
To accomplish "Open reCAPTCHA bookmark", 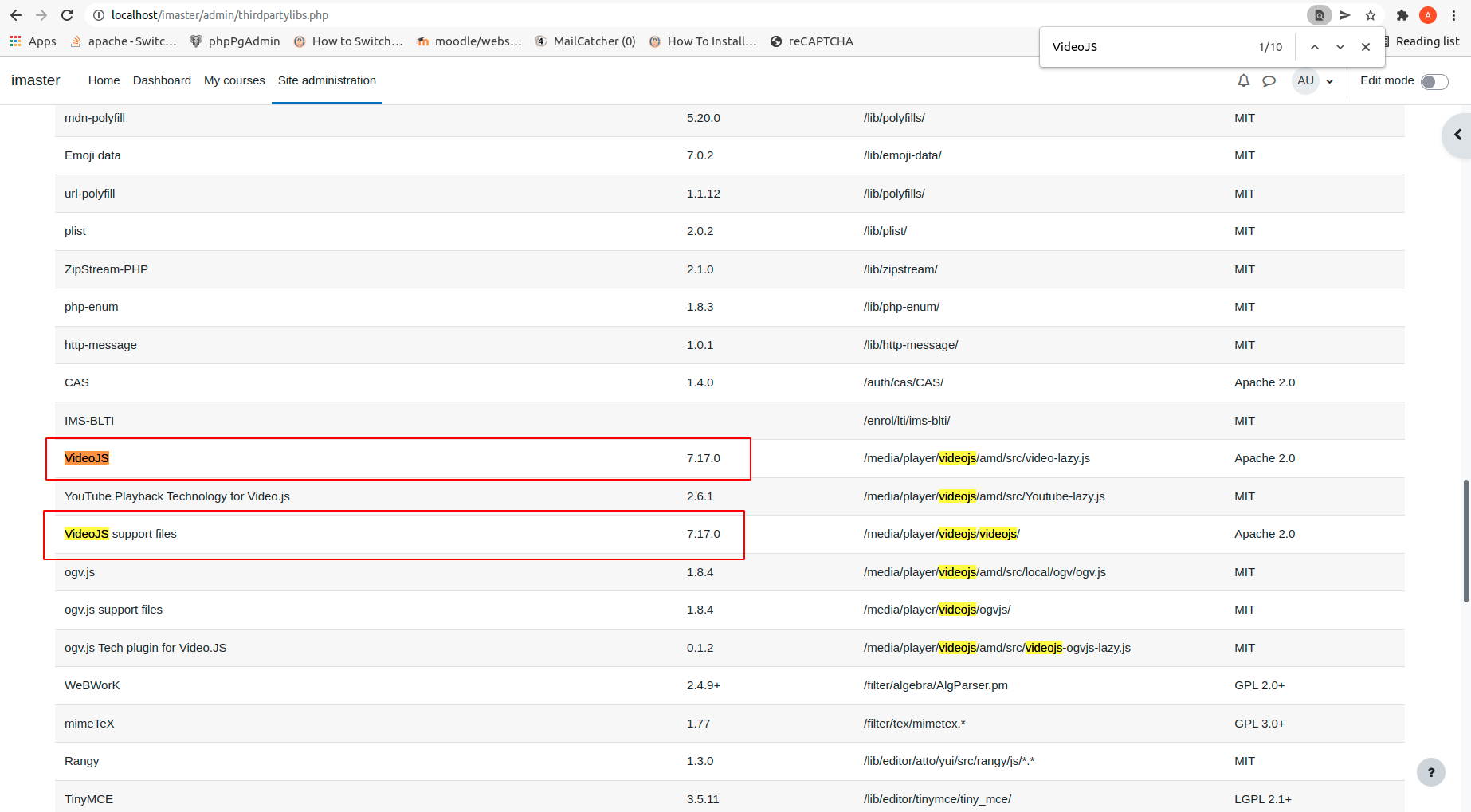I will [811, 41].
